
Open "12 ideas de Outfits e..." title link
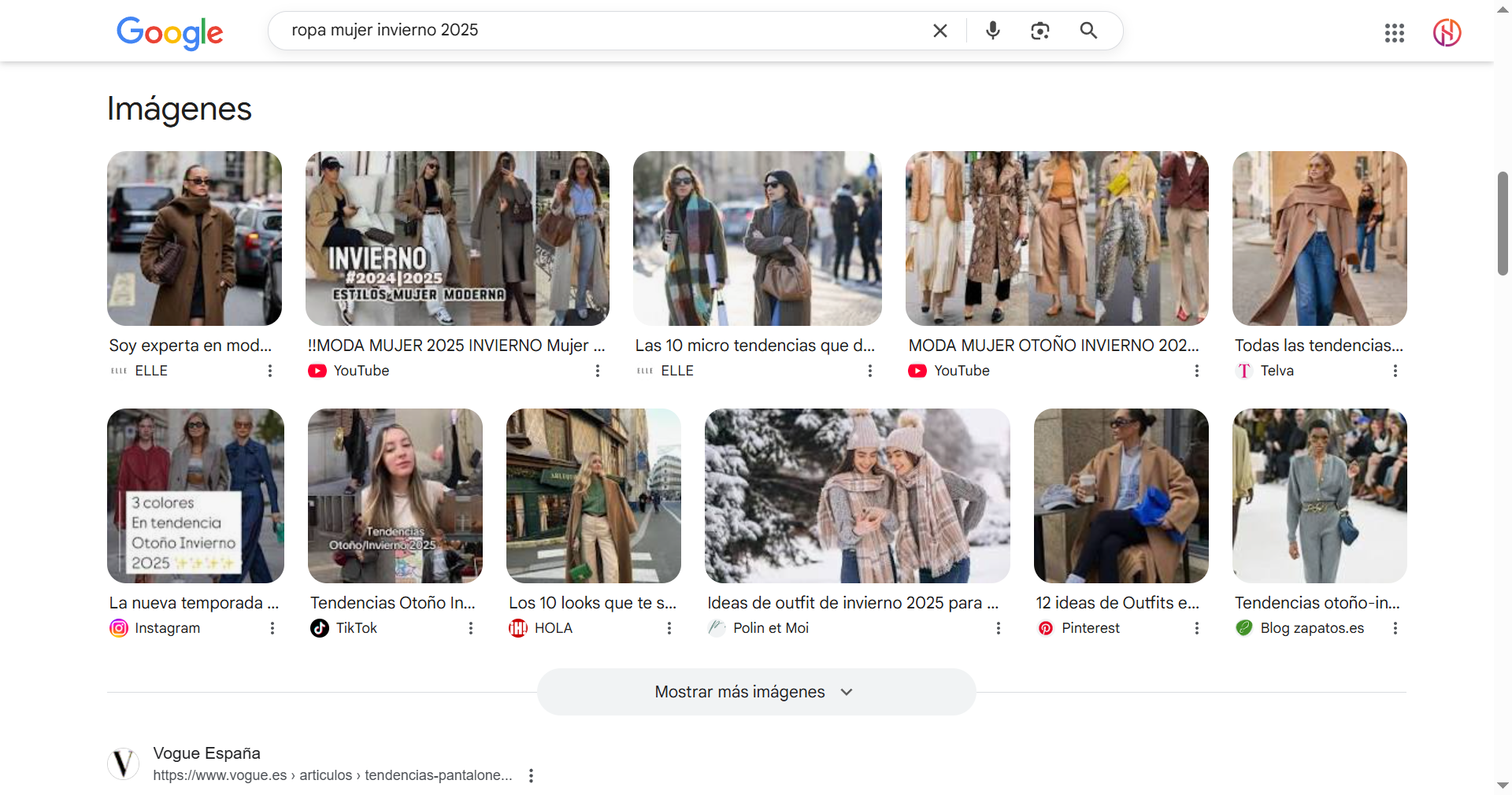(x=1118, y=603)
